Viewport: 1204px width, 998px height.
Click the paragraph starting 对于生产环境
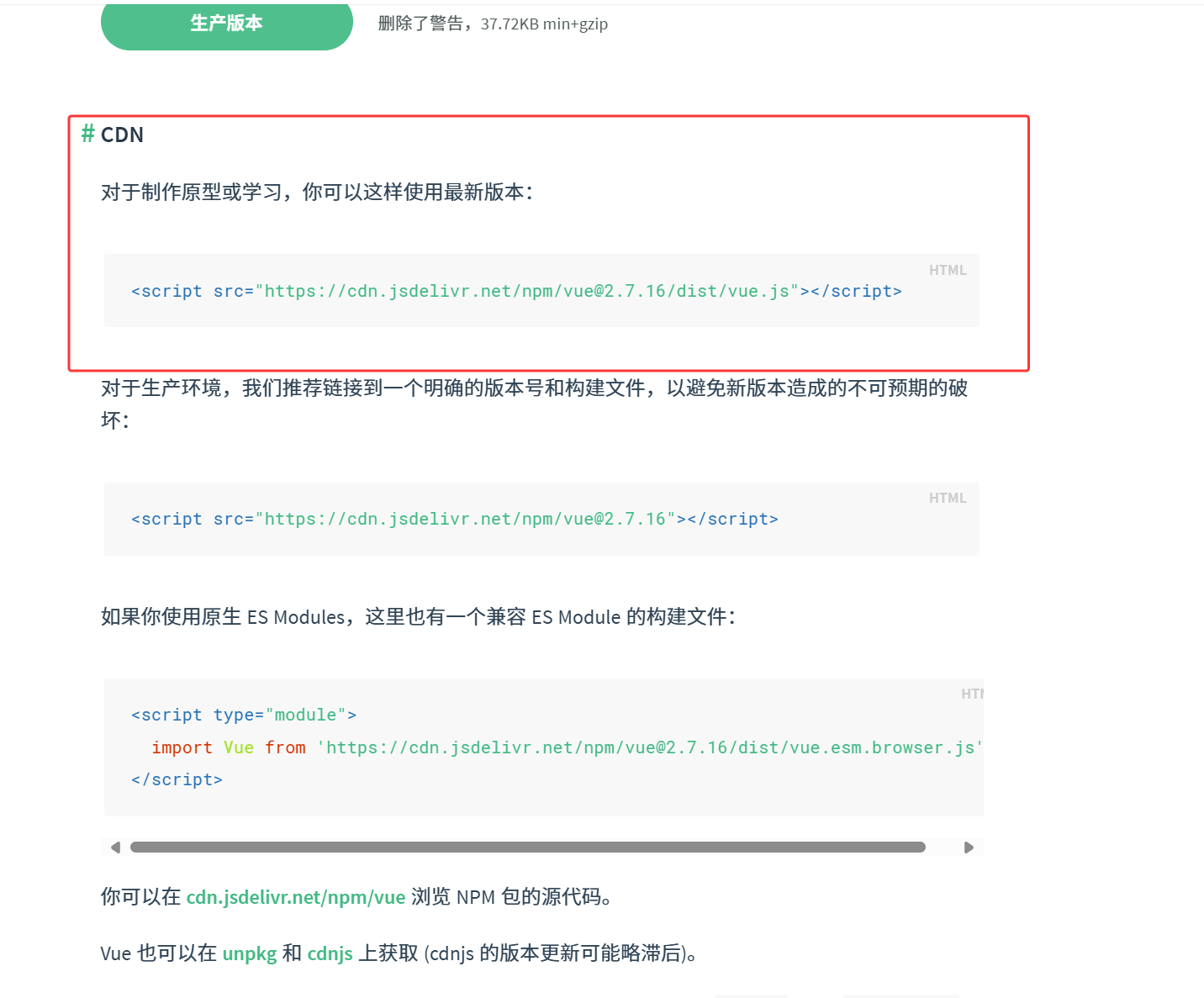[x=535, y=404]
